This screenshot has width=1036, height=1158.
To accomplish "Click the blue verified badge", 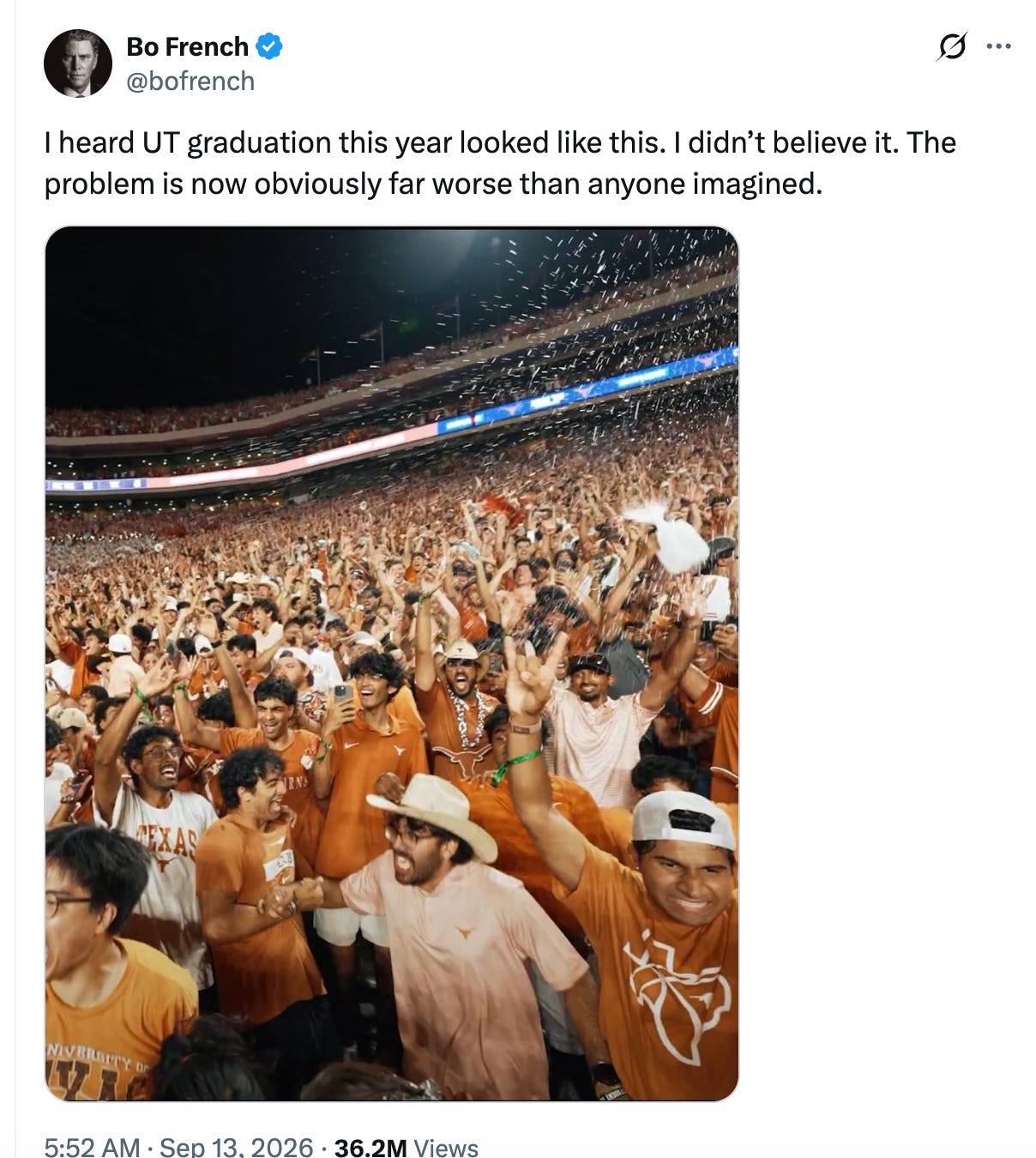I will coord(270,46).
